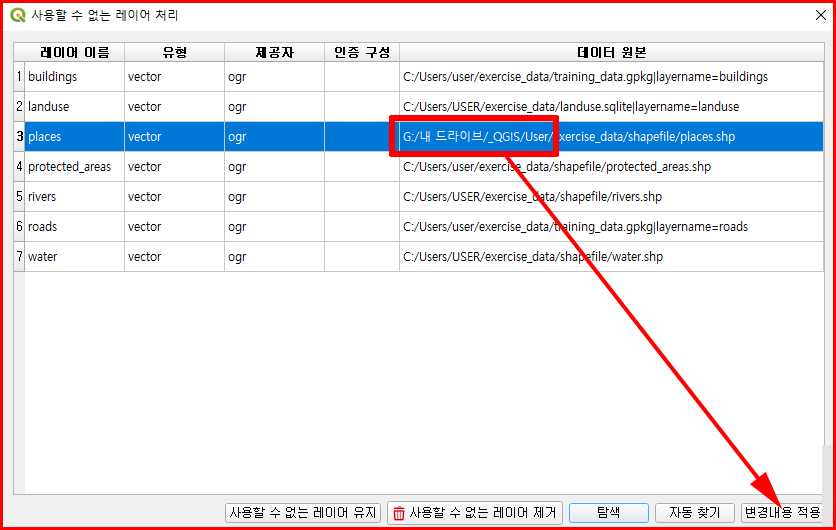Click protected_areas.shp data source path

612,166
